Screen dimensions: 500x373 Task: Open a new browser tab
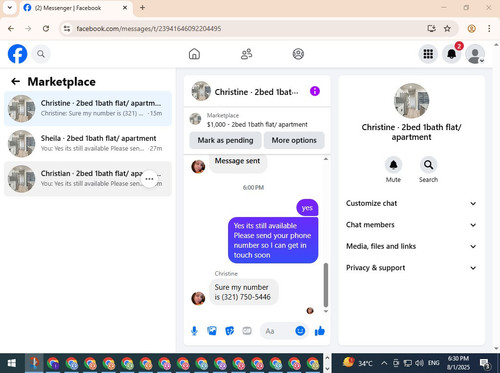point(142,8)
